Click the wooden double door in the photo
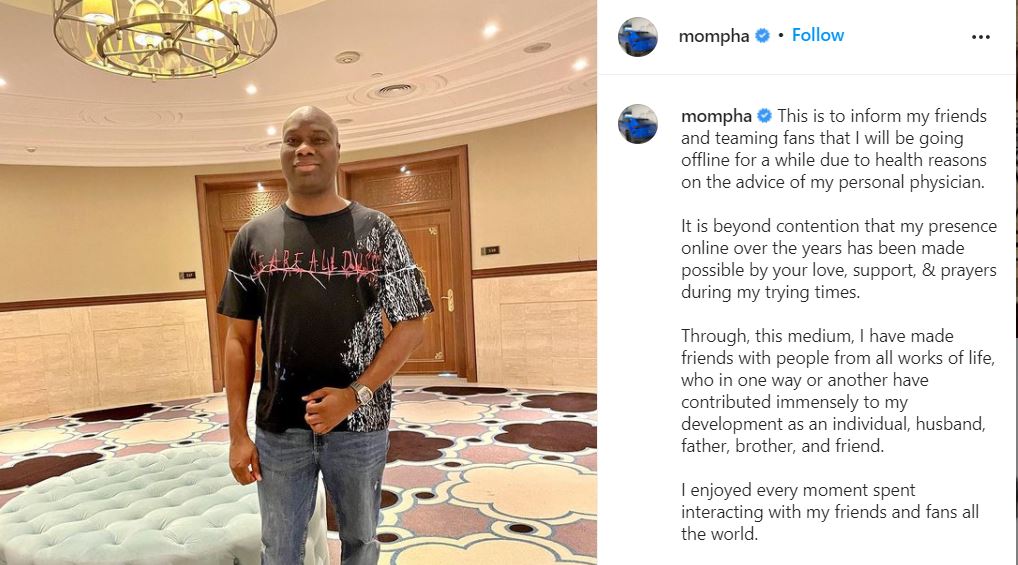Image resolution: width=1018 pixels, height=565 pixels. (336, 266)
